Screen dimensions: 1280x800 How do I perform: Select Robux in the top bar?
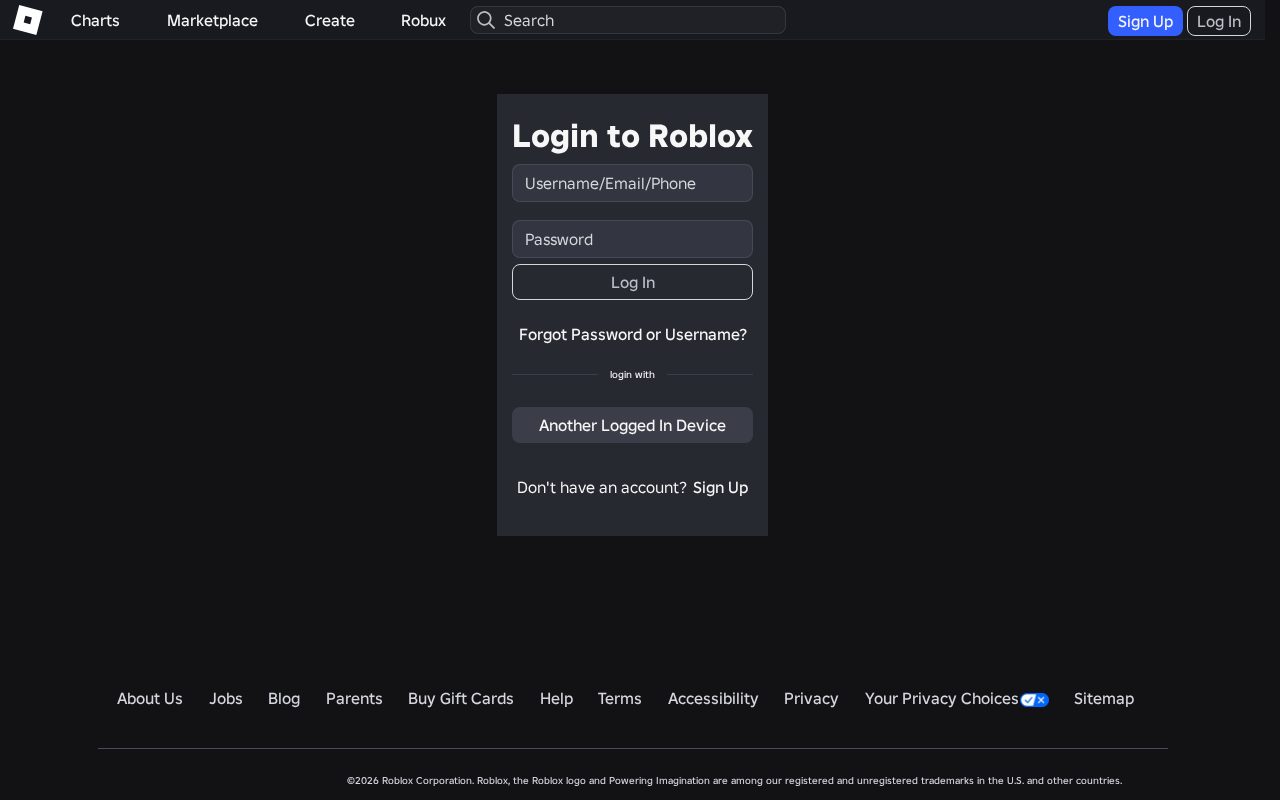coord(423,20)
